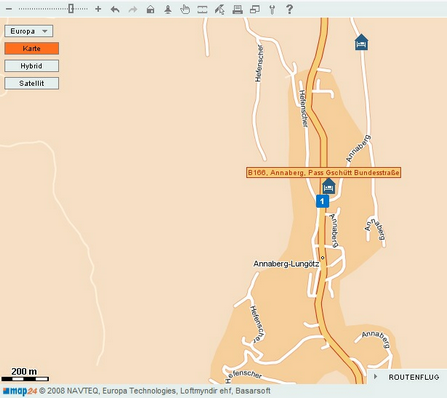This screenshot has height=398, width=447.
Task: Switch to Karte map view
Action: tap(32, 48)
